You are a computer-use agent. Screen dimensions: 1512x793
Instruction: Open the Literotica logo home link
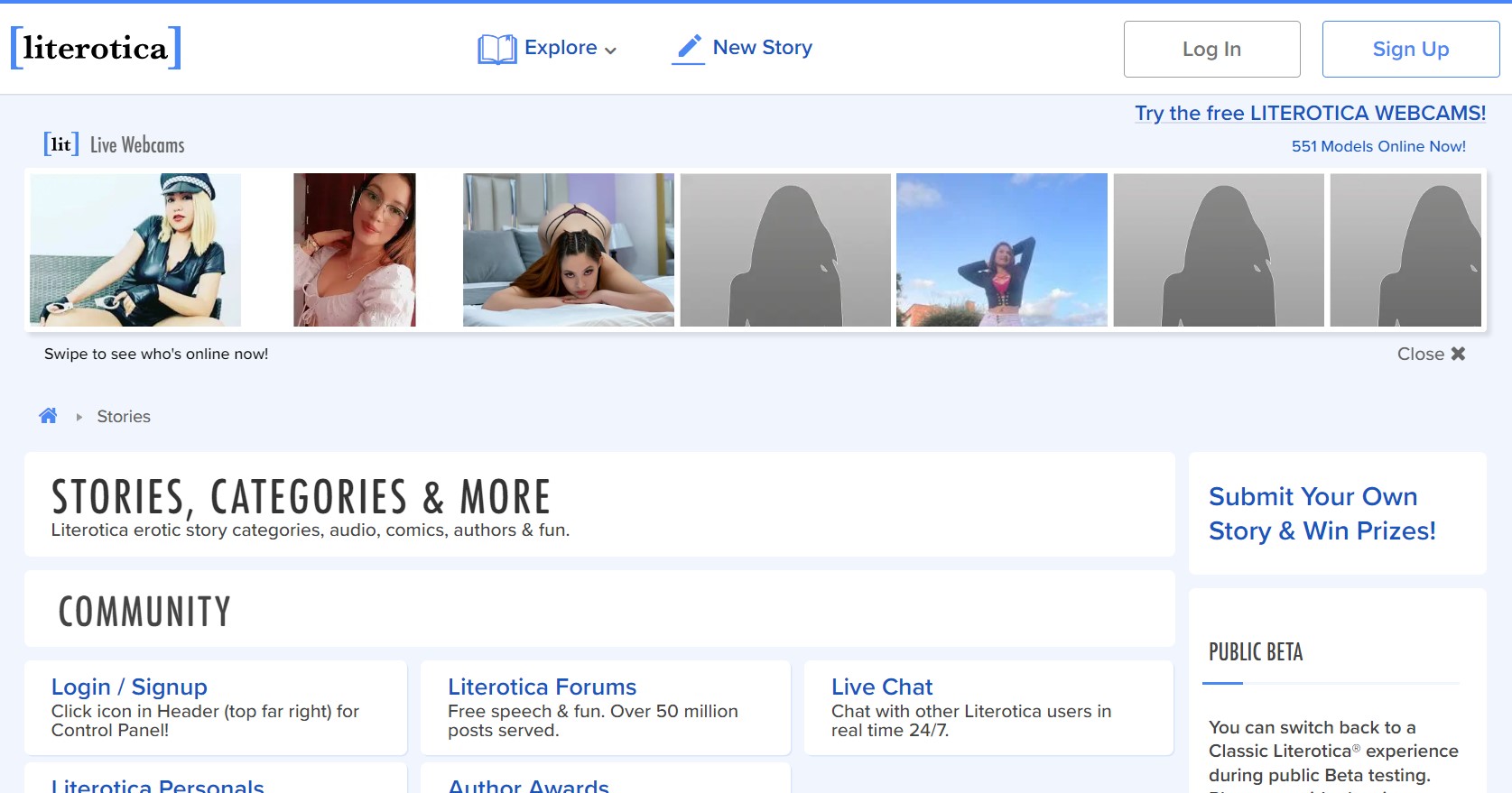pyautogui.click(x=96, y=48)
